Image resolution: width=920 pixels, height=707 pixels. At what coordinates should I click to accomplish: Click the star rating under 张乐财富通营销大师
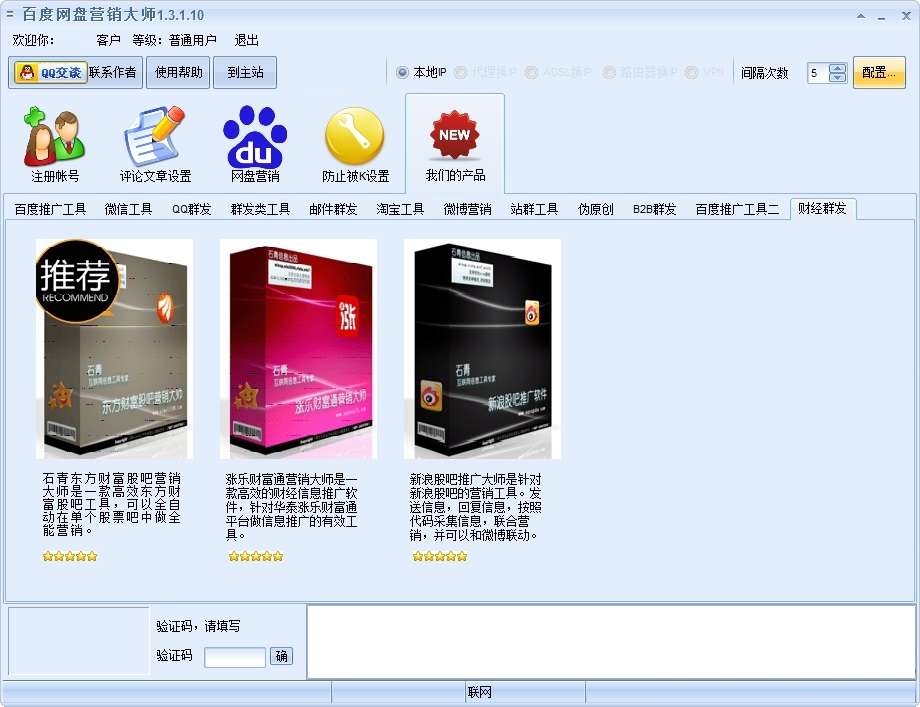[x=254, y=556]
